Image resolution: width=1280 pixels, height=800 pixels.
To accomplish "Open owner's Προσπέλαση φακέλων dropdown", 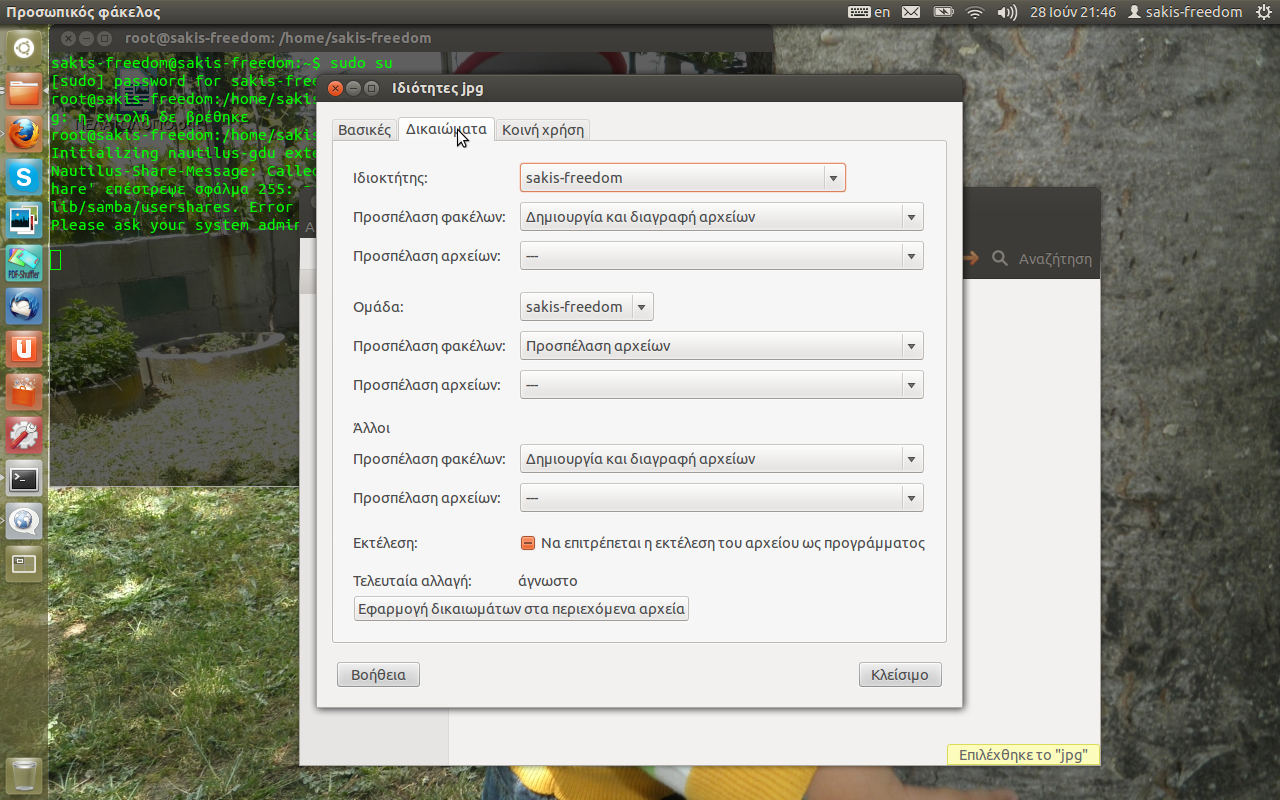I will point(721,217).
